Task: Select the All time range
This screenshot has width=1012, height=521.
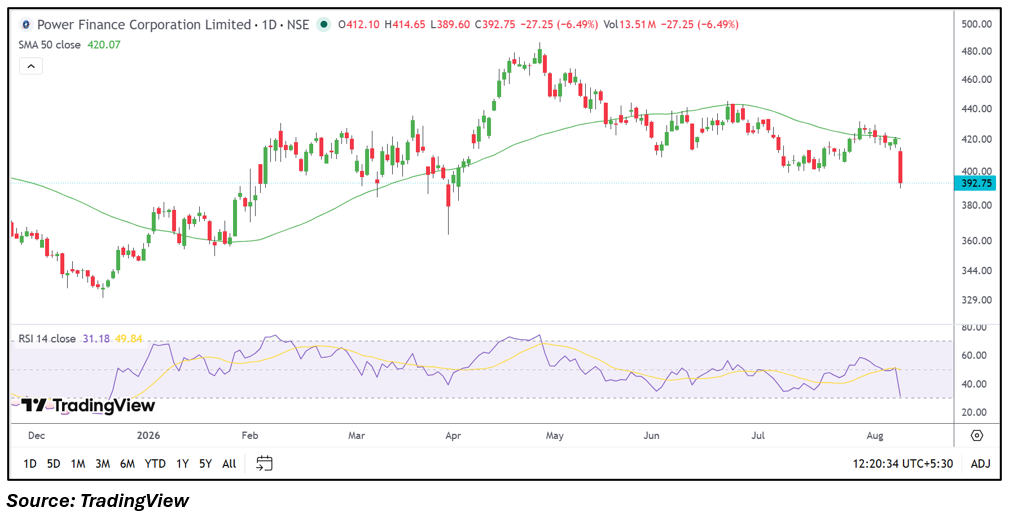Action: tap(229, 464)
